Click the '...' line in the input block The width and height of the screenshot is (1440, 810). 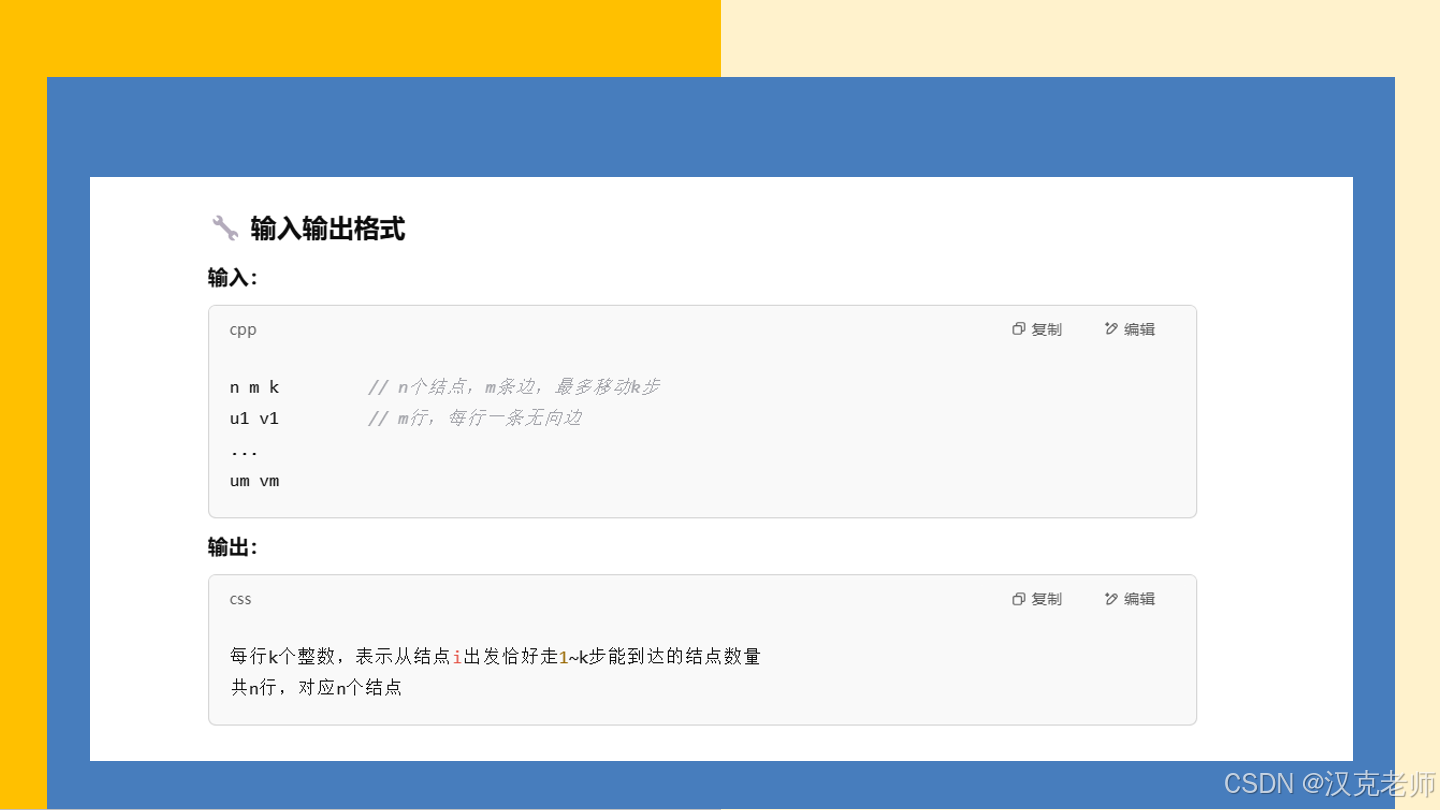244,452
